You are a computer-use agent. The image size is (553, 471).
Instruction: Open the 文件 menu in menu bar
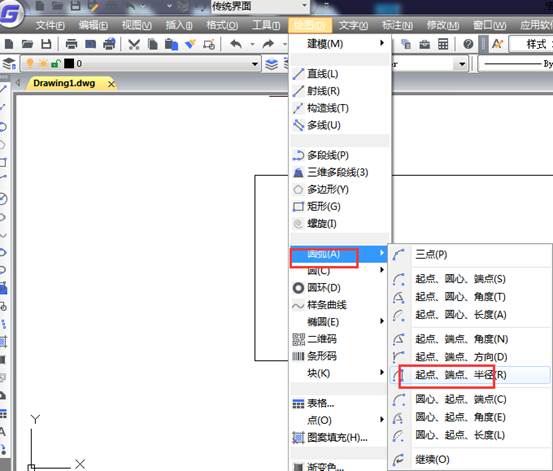50,25
